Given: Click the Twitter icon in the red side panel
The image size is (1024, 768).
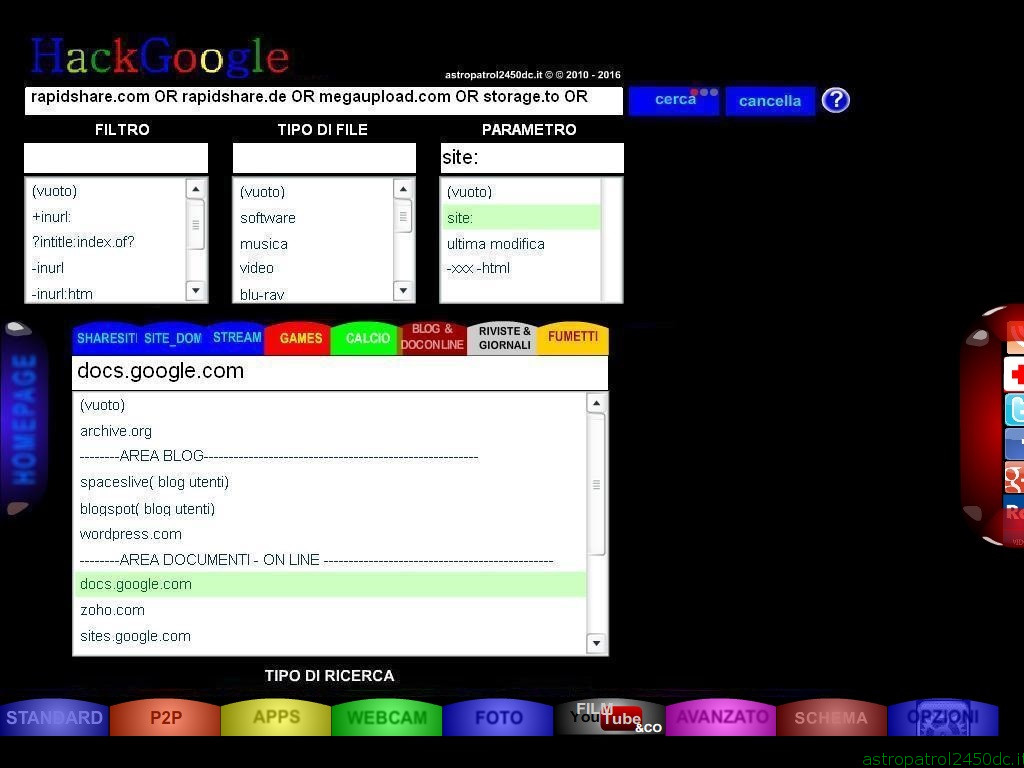Looking at the screenshot, I should 1014,409.
